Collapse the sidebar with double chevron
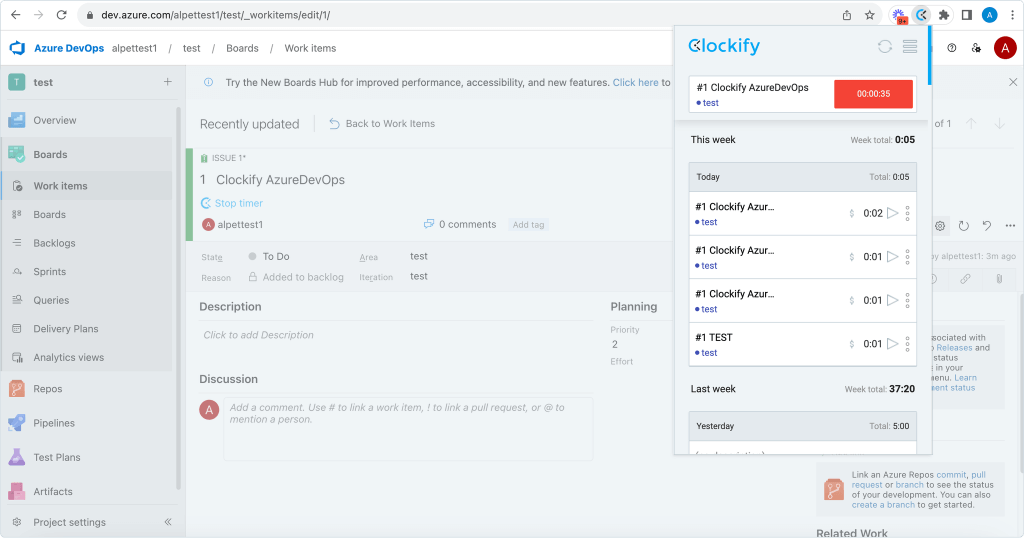 [168, 522]
